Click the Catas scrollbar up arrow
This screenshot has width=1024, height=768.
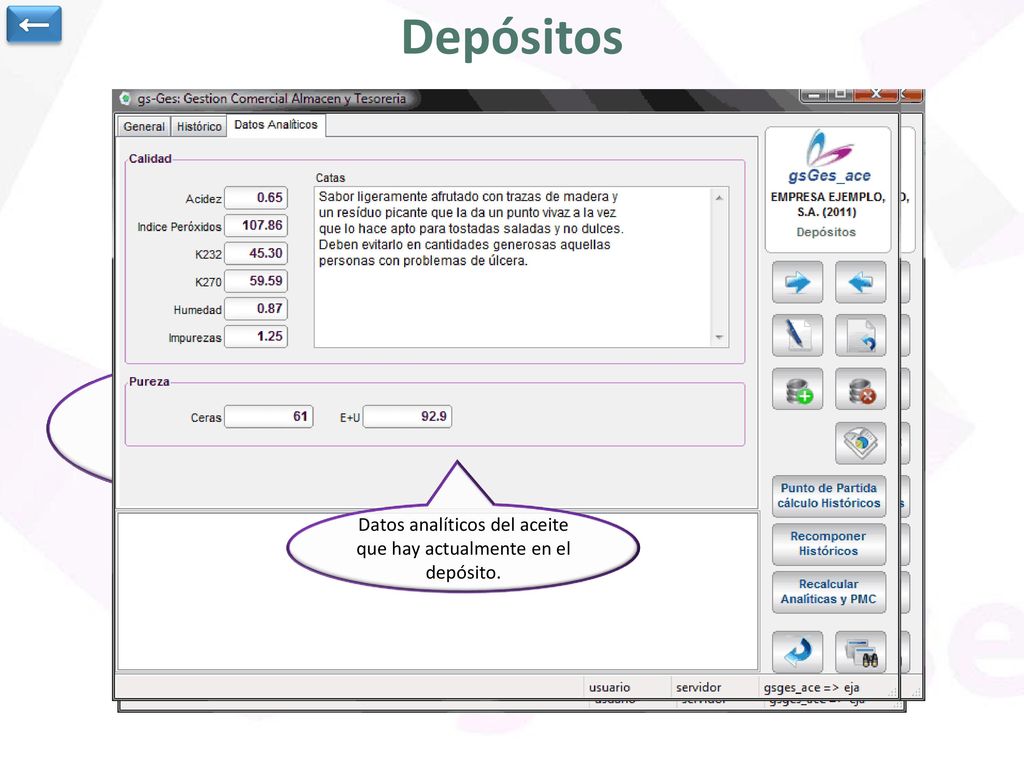point(719,197)
